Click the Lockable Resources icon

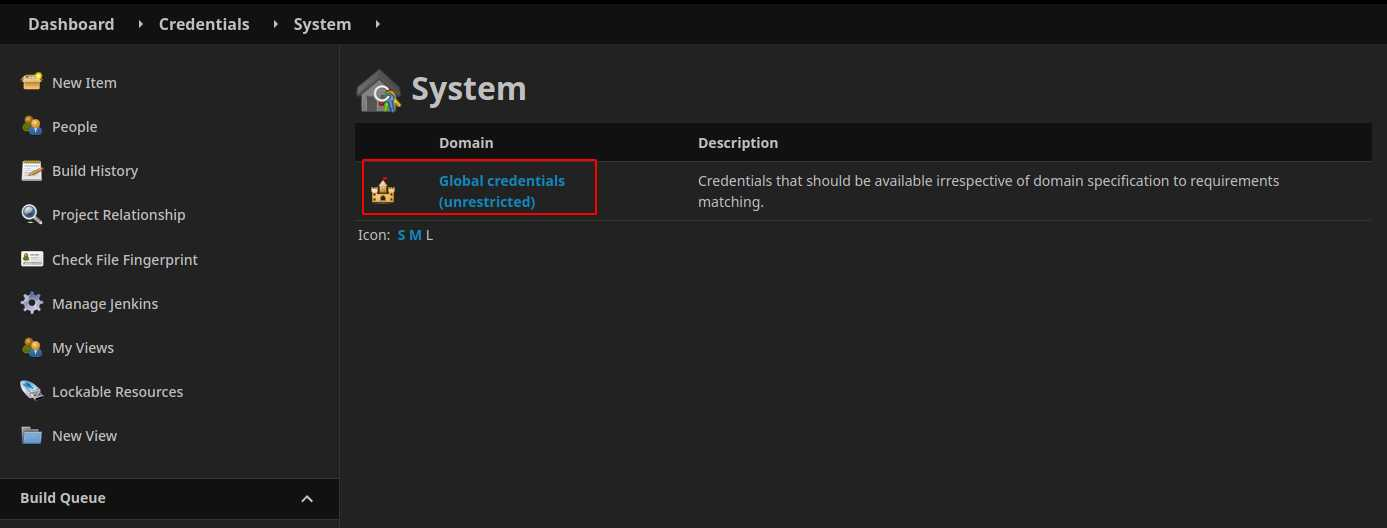32,391
